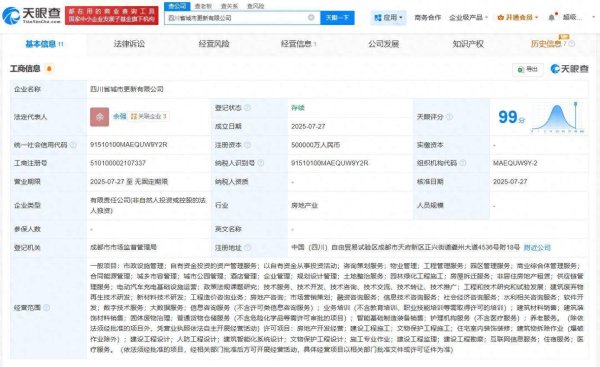Viewport: 600px width, 367px height.
Task: Switch to the 查关系 search tab
Action: 229,6
